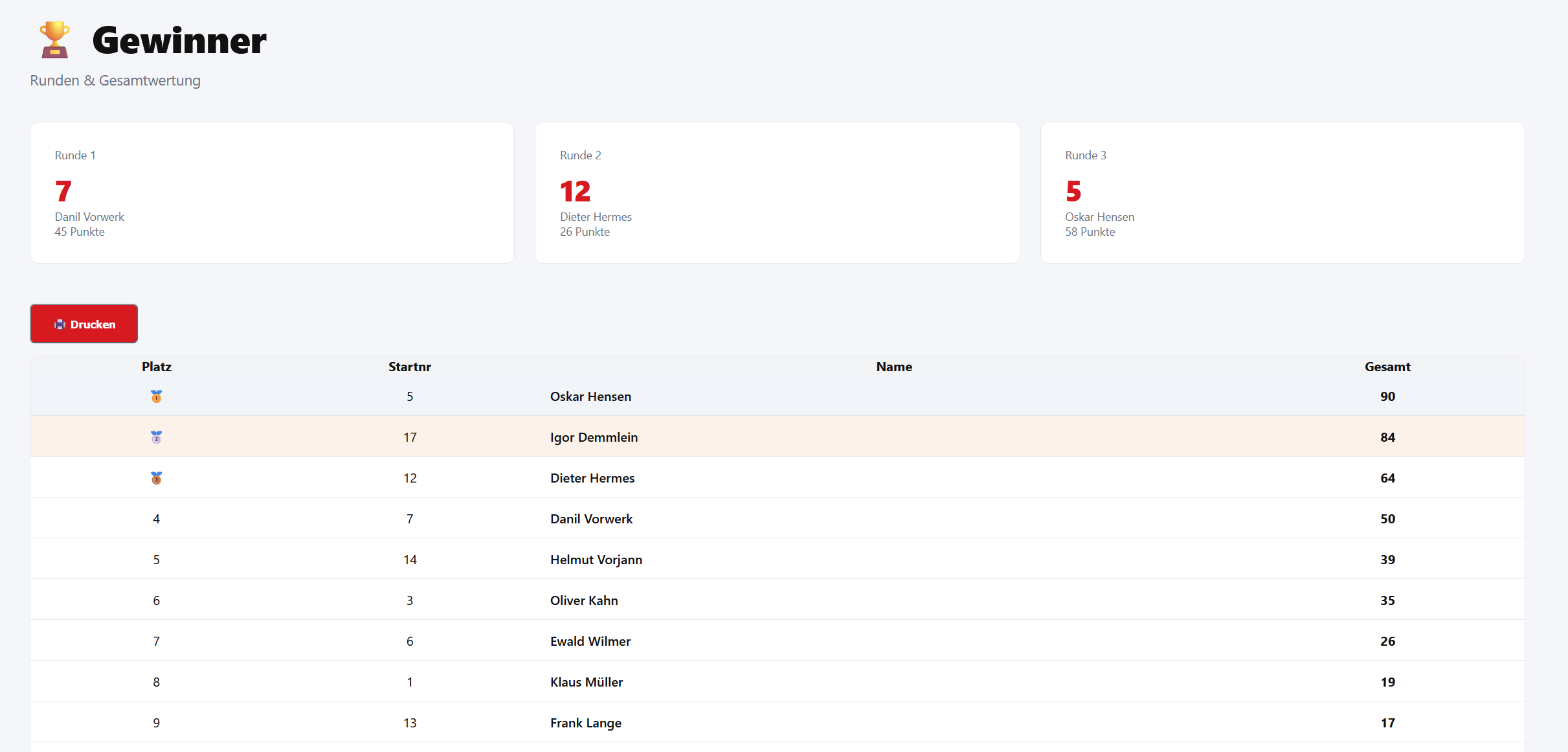1568x752 pixels.
Task: Select the Runde 2 card with Dieter Hermes
Action: click(777, 193)
